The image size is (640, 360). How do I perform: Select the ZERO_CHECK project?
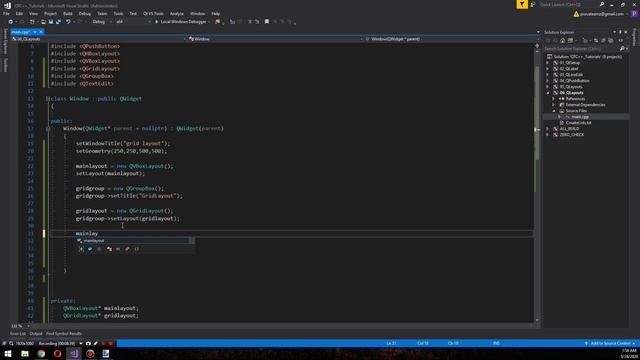click(571, 135)
